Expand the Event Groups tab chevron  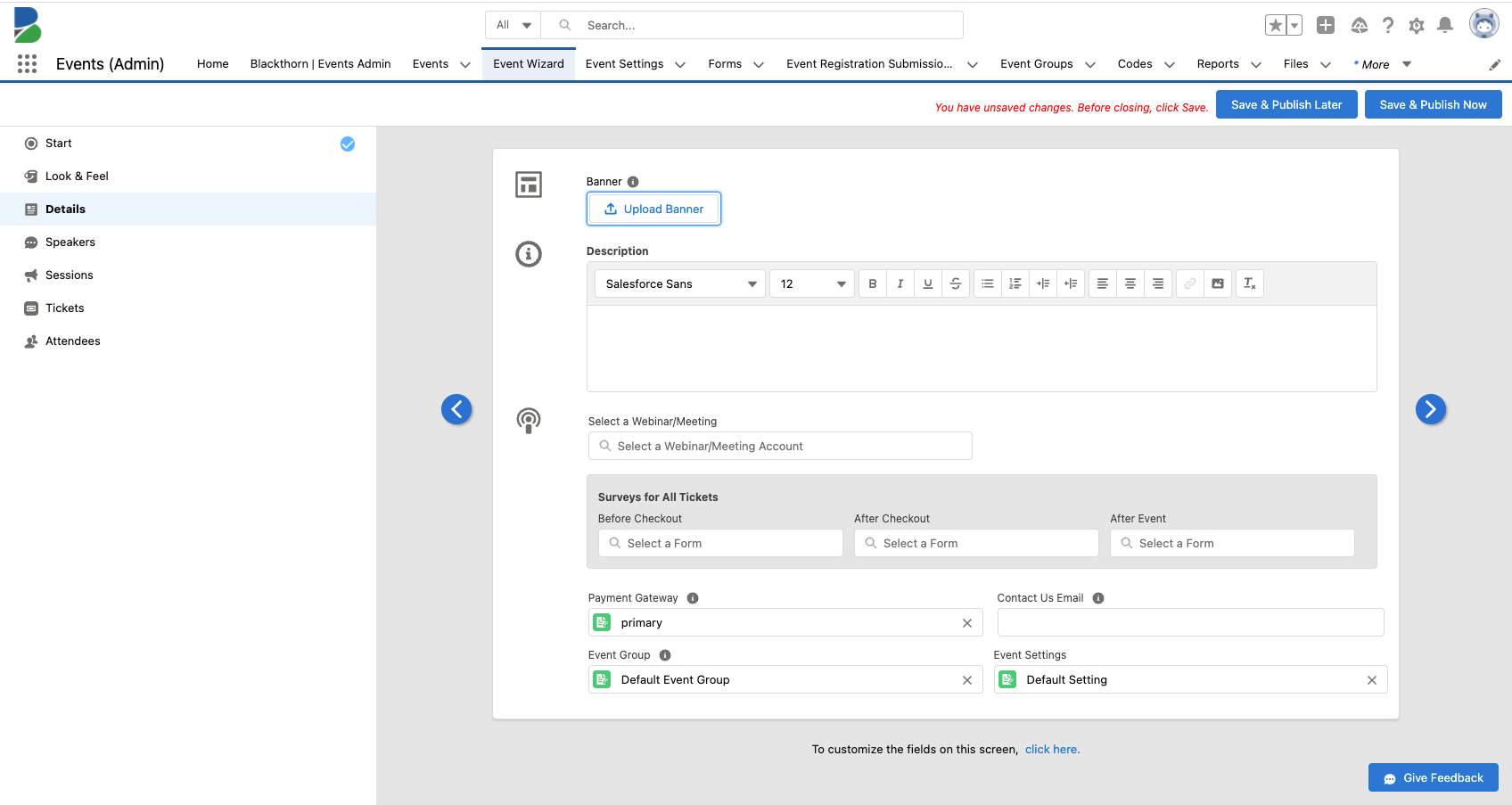point(1090,64)
